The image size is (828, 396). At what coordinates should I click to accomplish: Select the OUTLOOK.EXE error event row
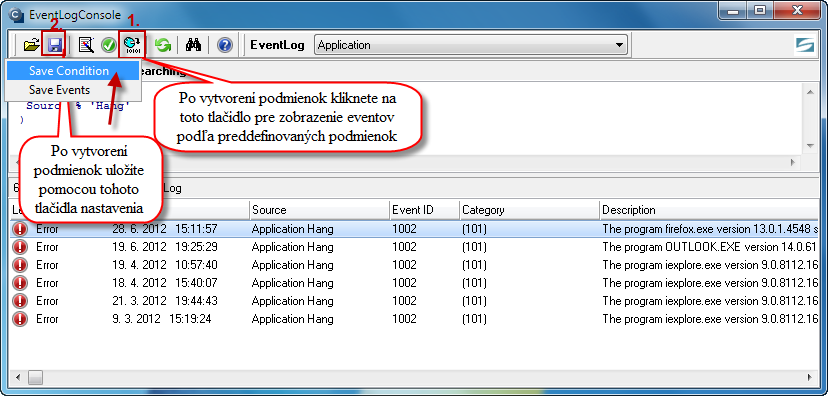pos(415,247)
